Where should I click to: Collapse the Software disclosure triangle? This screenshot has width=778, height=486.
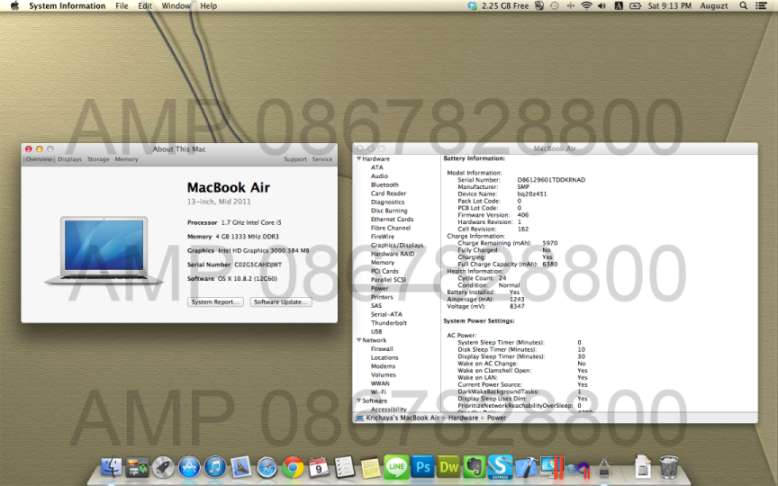(358, 400)
